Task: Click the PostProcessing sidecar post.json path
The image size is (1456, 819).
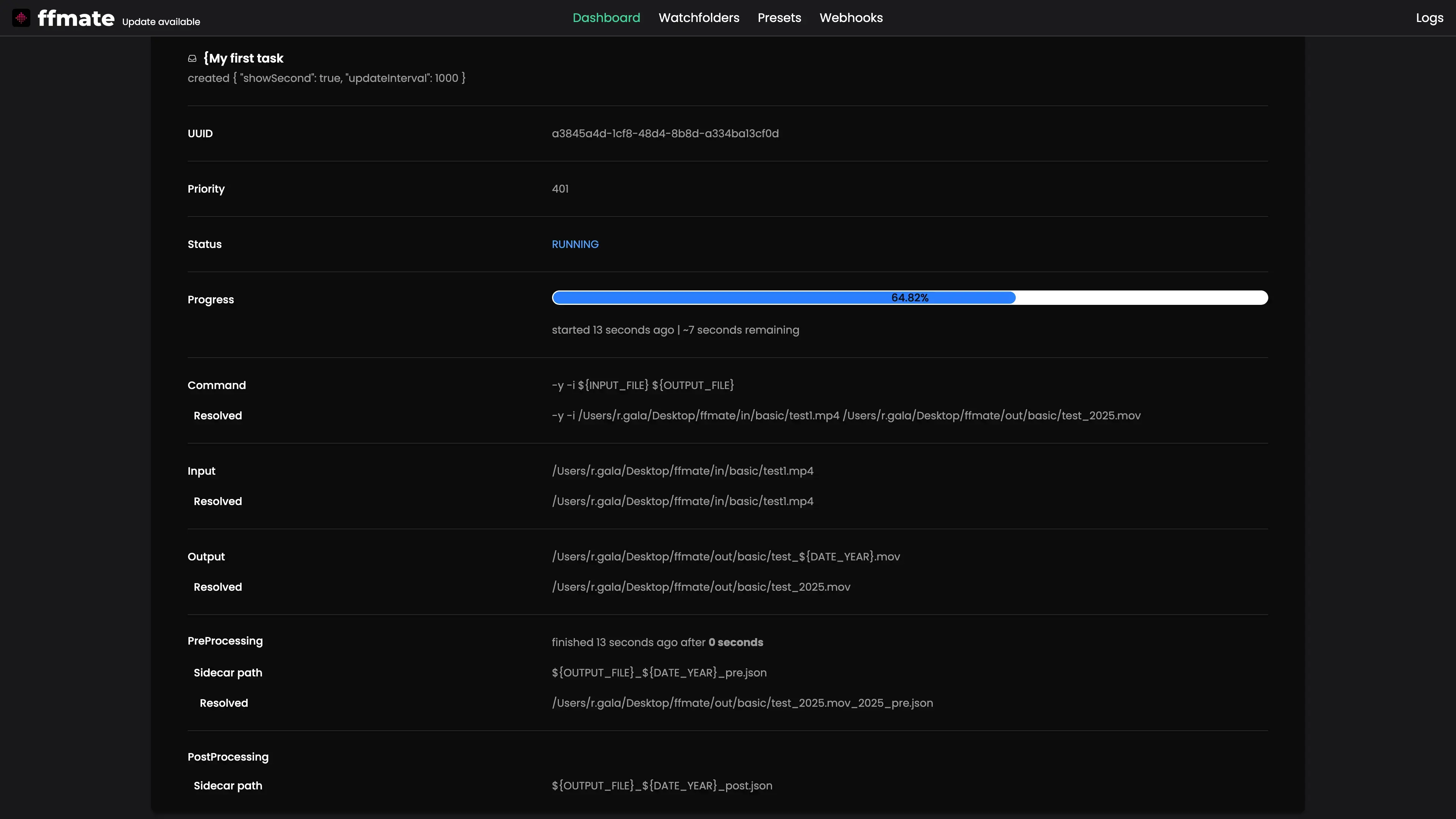Action: point(661,786)
